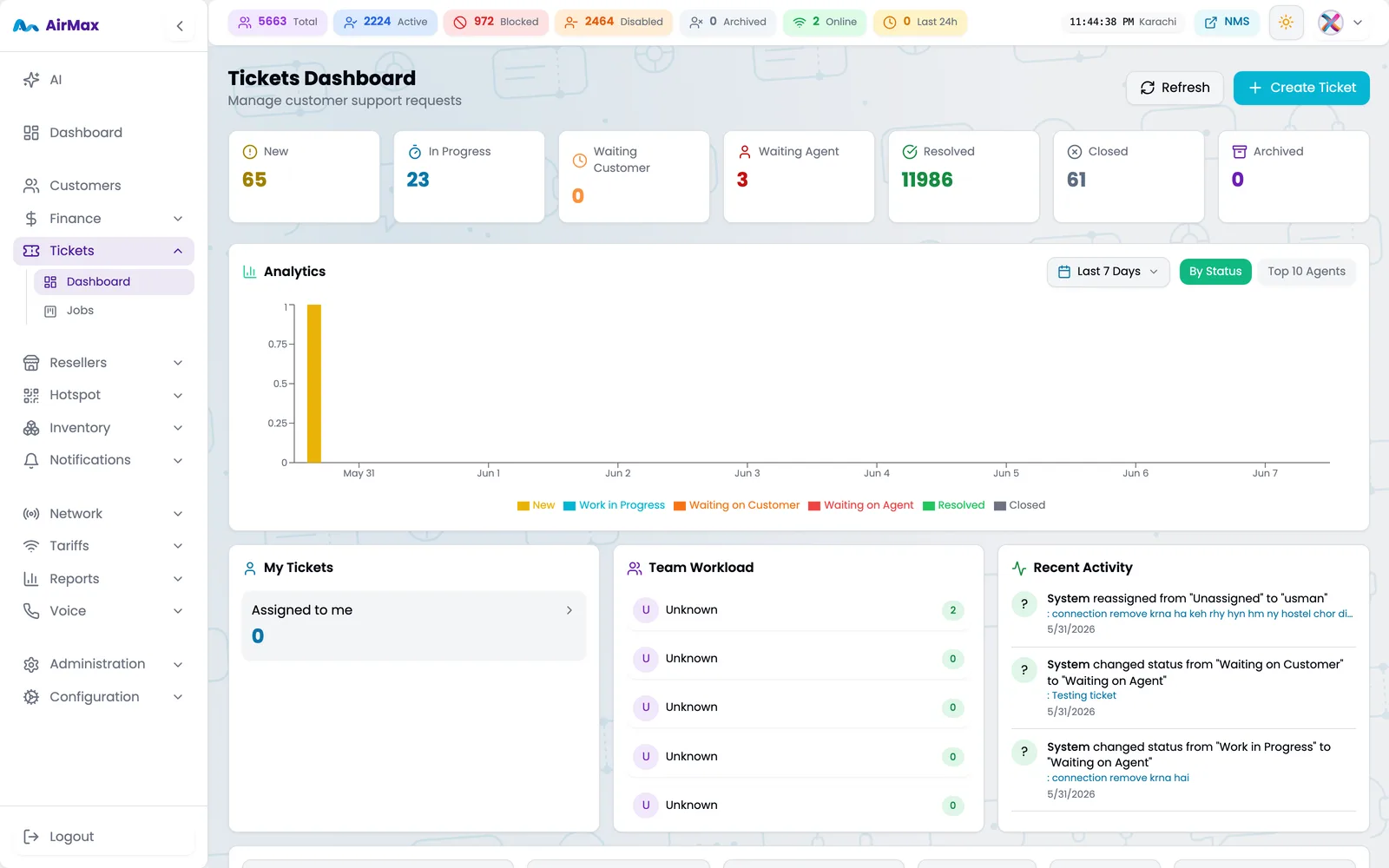Click the Refresh button

click(1175, 88)
